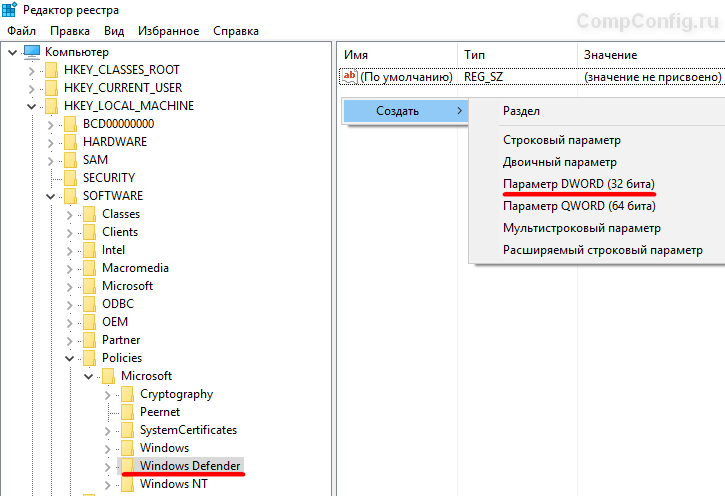The height and width of the screenshot is (496, 725).
Task: Open the Файл menu
Action: pyautogui.click(x=21, y=31)
